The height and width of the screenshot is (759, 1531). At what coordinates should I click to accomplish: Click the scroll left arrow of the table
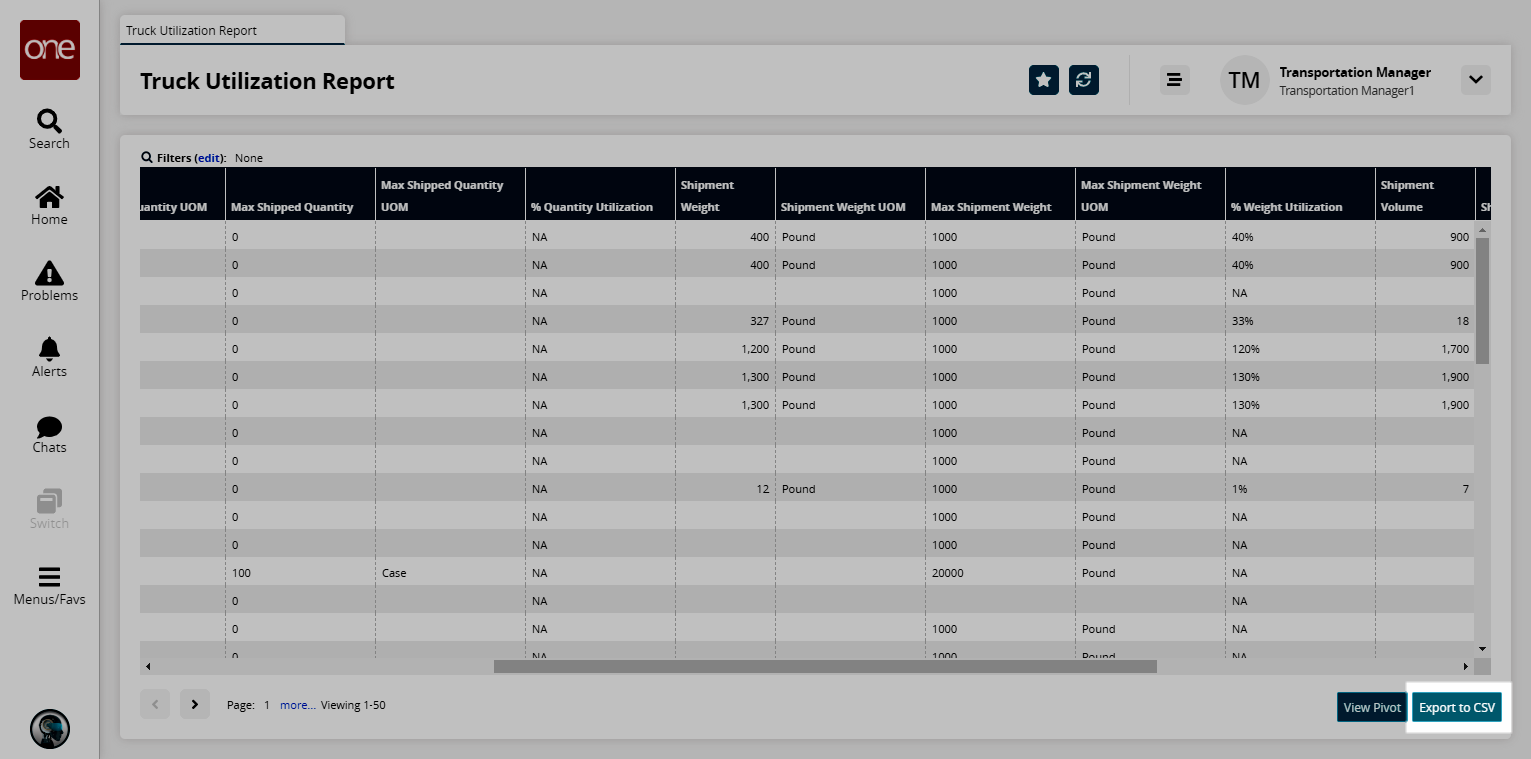pos(148,666)
